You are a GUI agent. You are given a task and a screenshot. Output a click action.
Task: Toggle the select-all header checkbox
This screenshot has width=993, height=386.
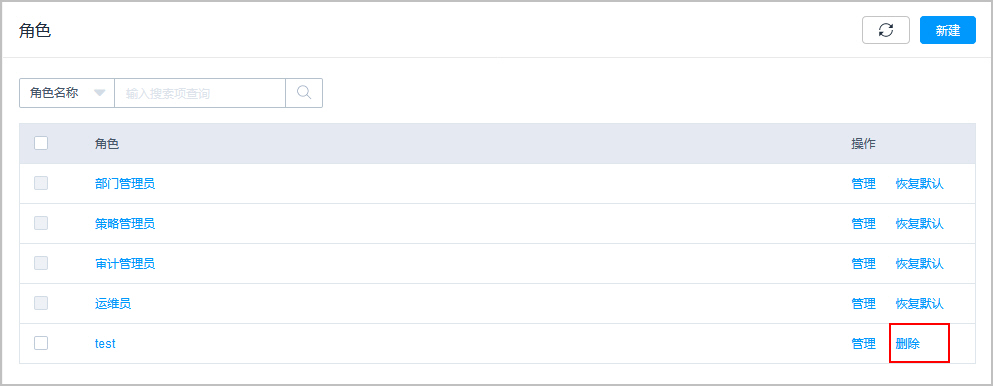click(41, 144)
